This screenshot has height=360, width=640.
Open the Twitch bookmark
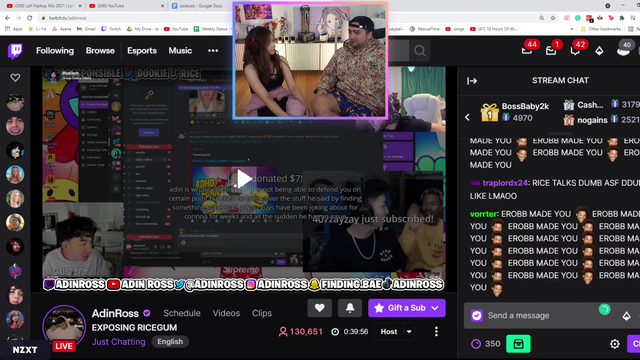tap(111, 29)
